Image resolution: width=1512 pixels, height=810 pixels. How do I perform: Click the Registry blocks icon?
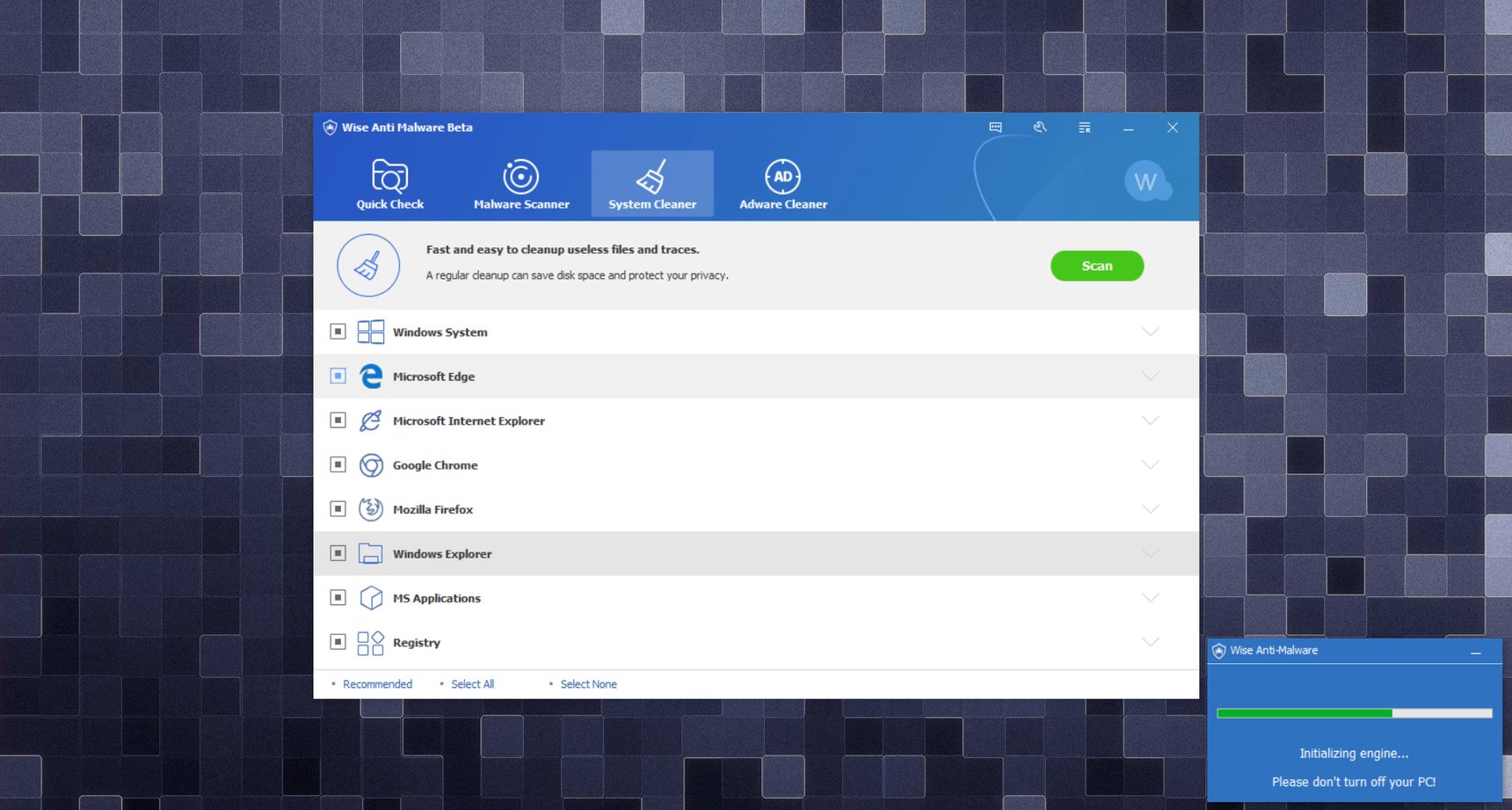pos(371,643)
